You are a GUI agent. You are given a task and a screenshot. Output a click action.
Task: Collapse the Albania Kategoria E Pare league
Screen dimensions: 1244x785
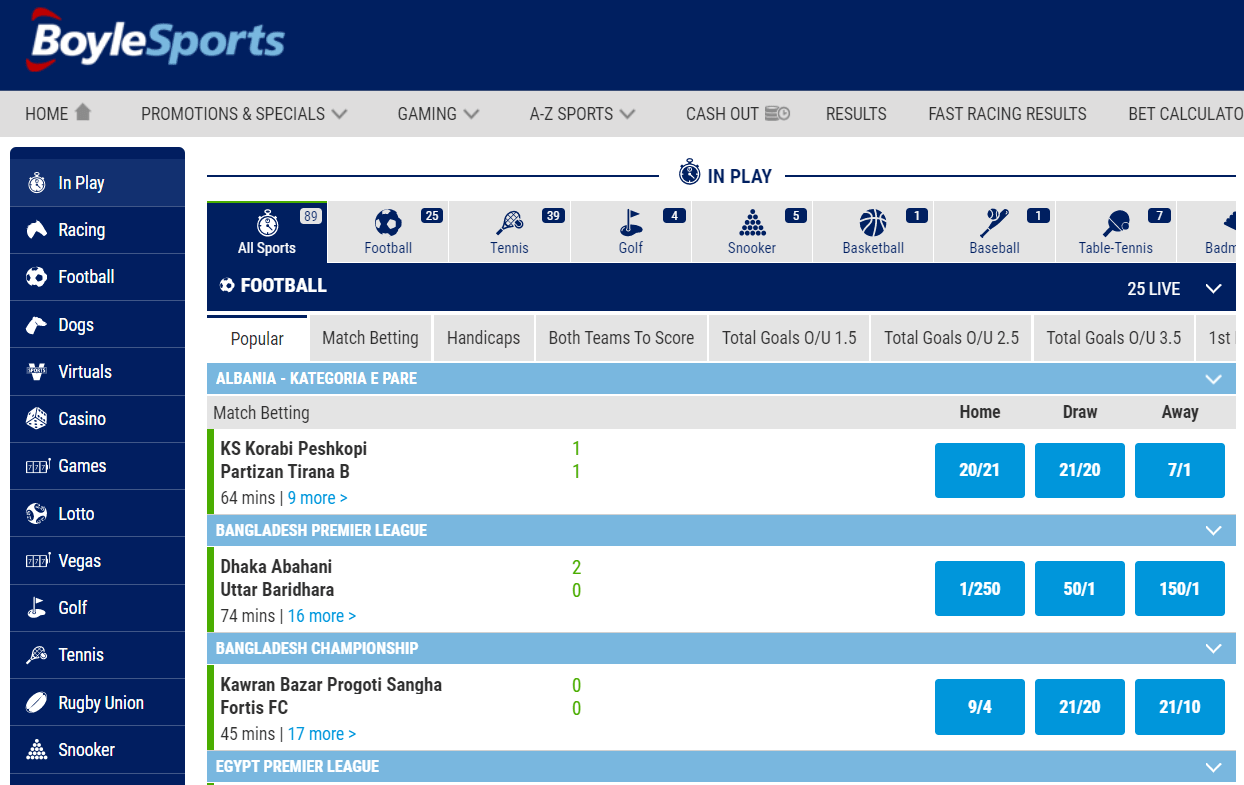point(1214,379)
